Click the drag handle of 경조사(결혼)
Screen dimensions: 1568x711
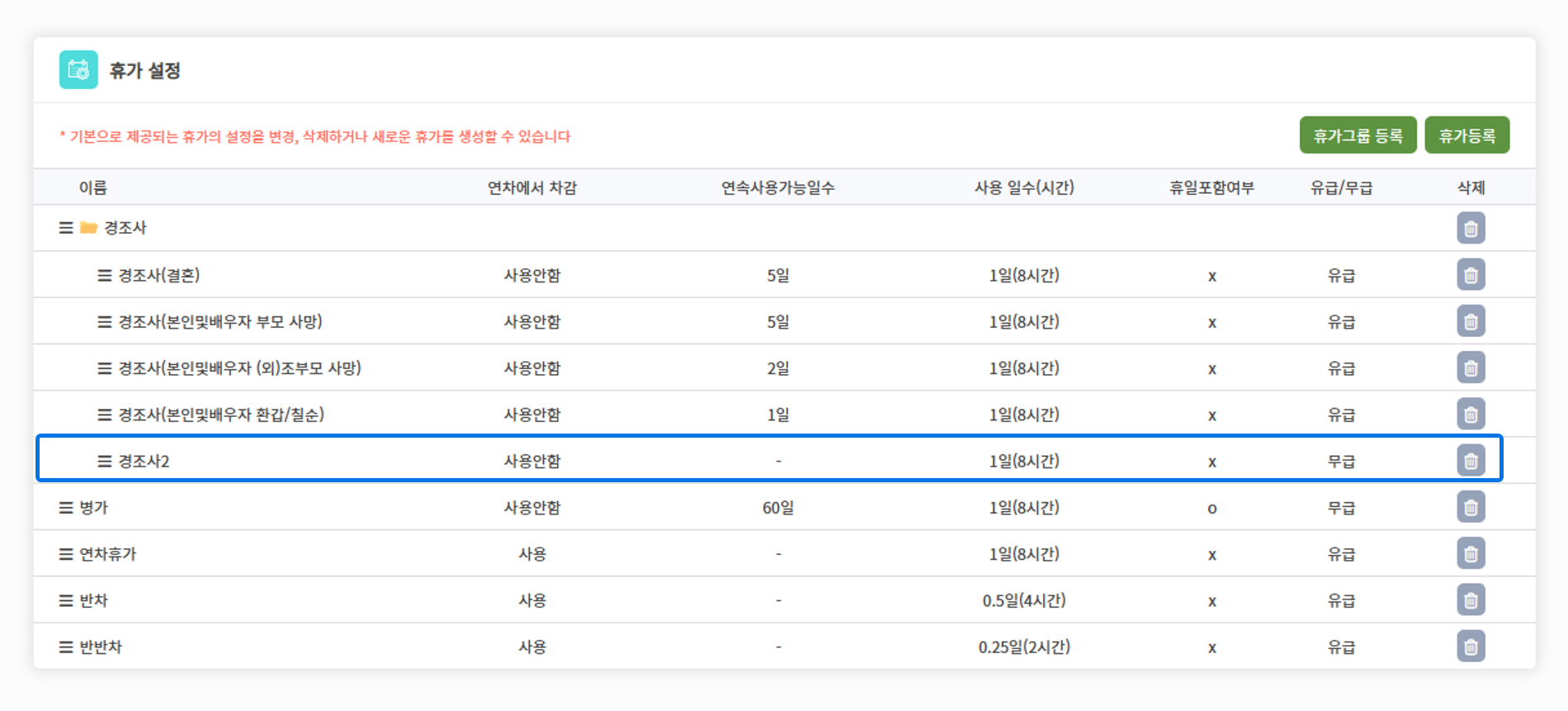point(105,275)
